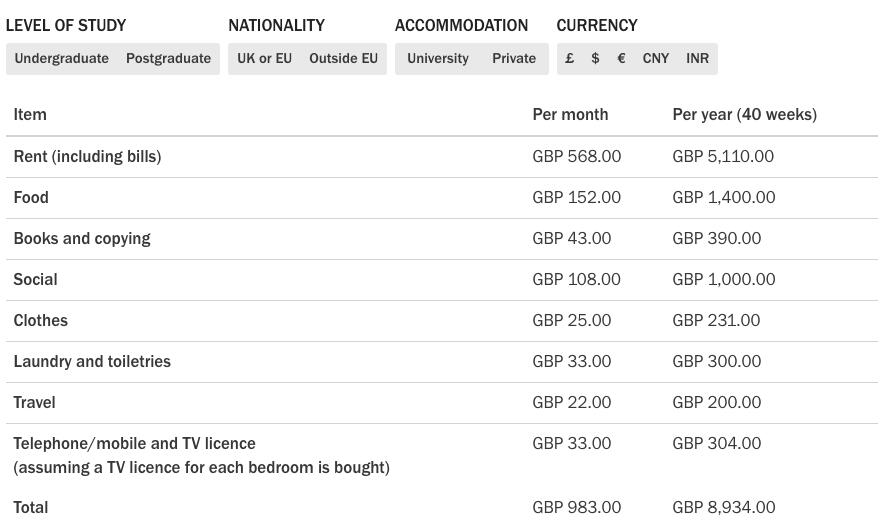Click the Rent (including bills) row label
This screenshot has height=527, width=884.
[x=87, y=157]
